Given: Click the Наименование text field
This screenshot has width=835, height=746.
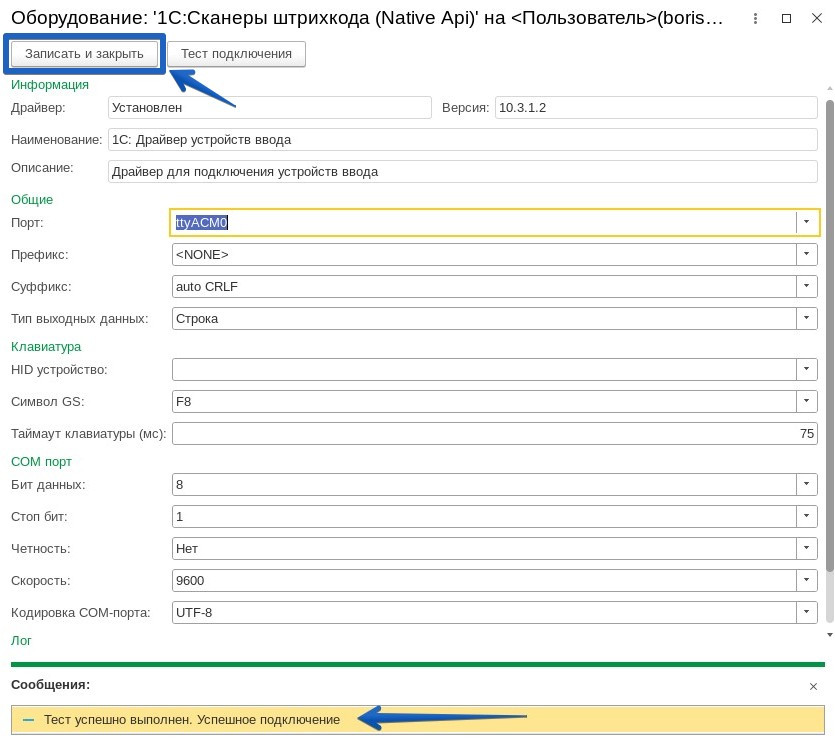Looking at the screenshot, I should [x=462, y=140].
